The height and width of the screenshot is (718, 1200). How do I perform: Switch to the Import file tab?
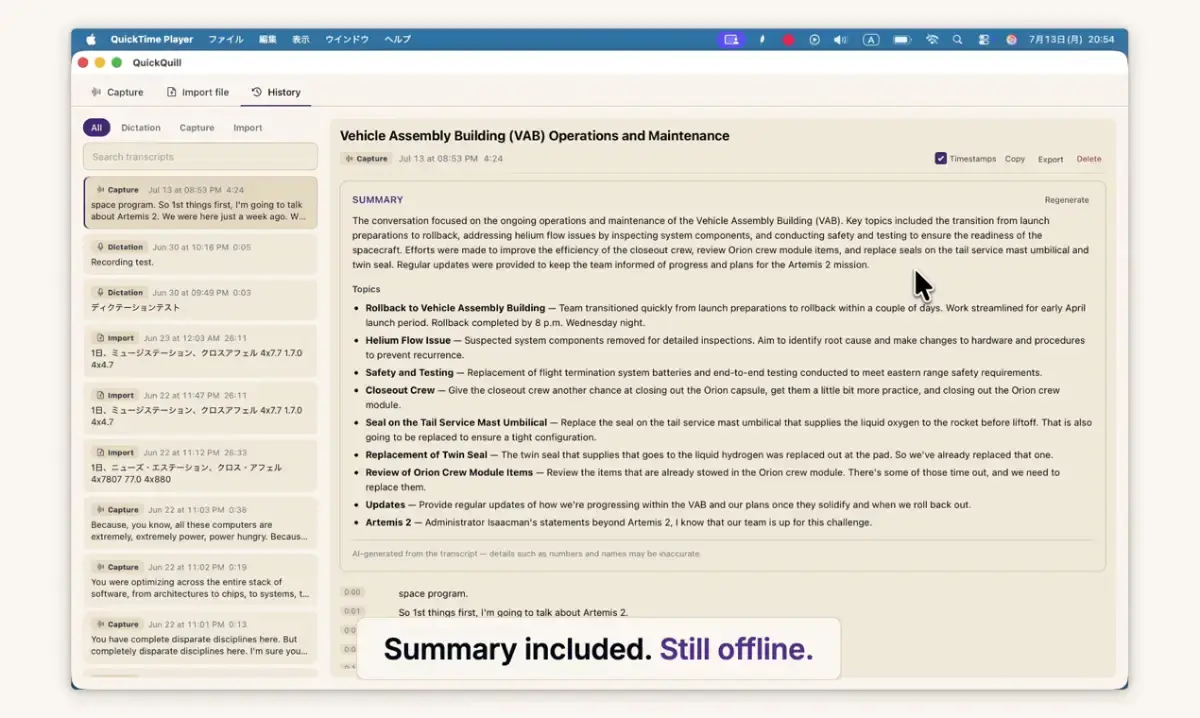pyautogui.click(x=198, y=92)
